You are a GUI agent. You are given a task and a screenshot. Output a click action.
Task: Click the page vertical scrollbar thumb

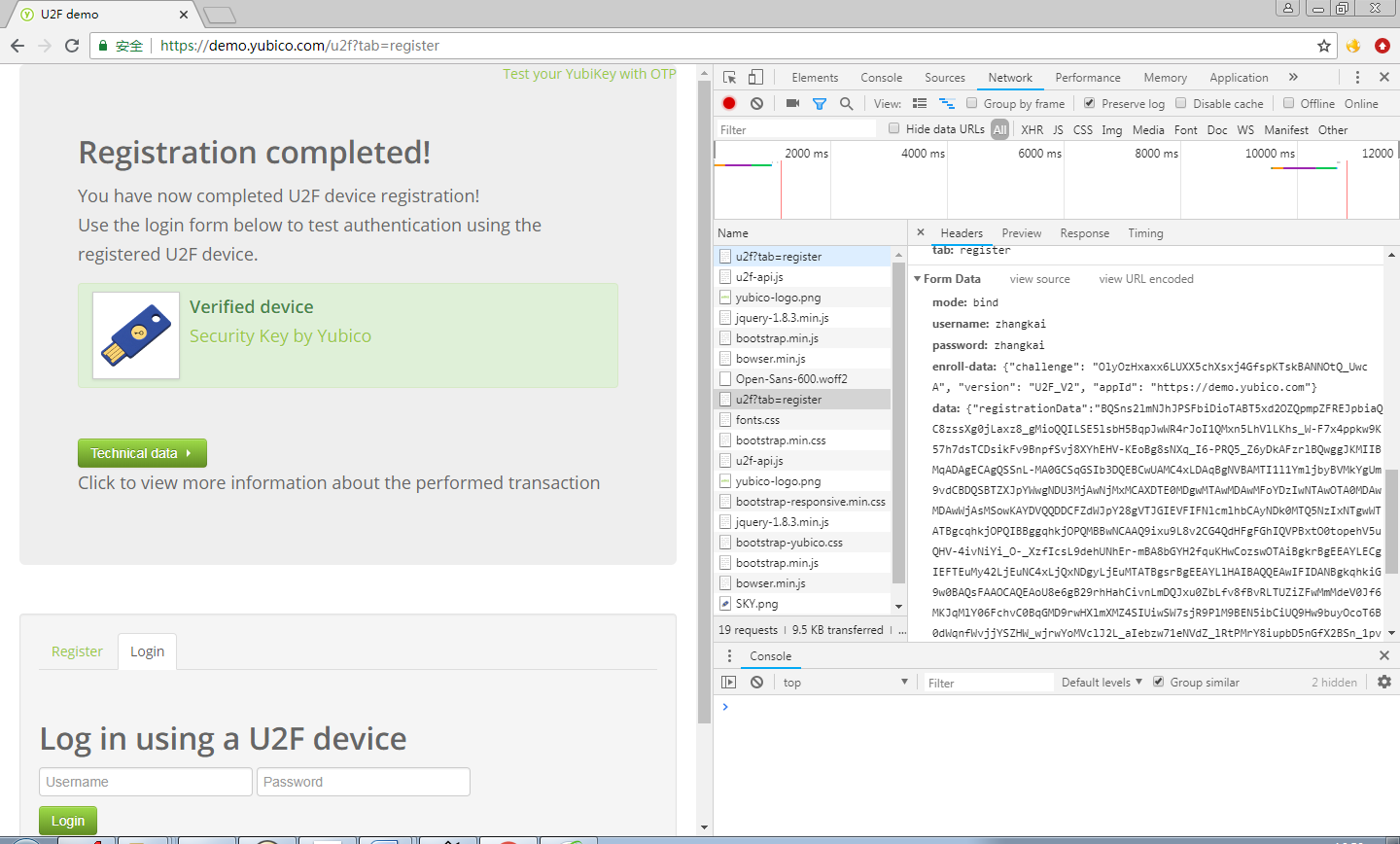(704, 402)
